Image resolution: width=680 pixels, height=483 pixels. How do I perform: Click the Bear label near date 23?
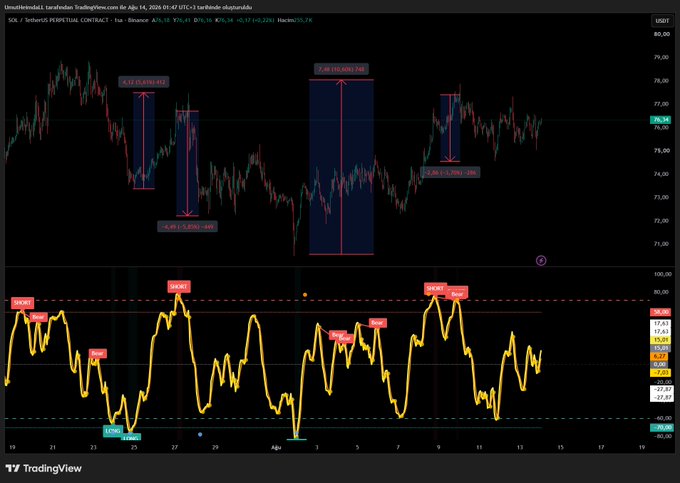pyautogui.click(x=98, y=353)
